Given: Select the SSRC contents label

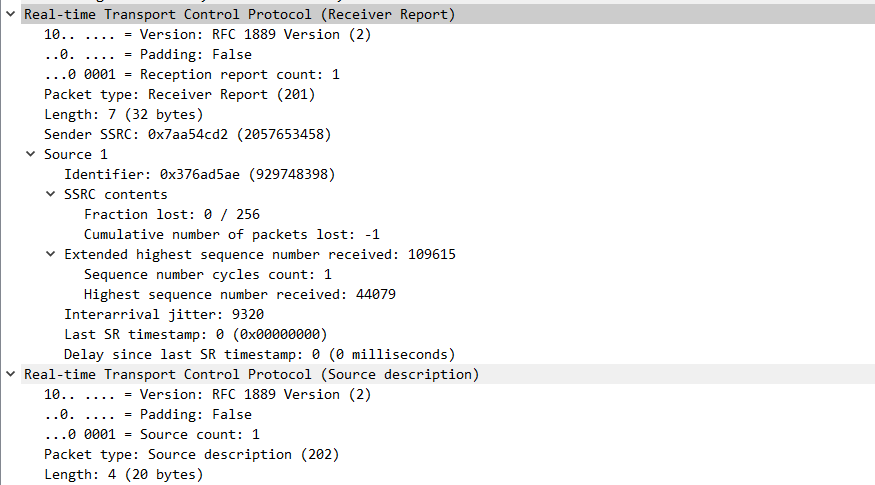Looking at the screenshot, I should (116, 194).
